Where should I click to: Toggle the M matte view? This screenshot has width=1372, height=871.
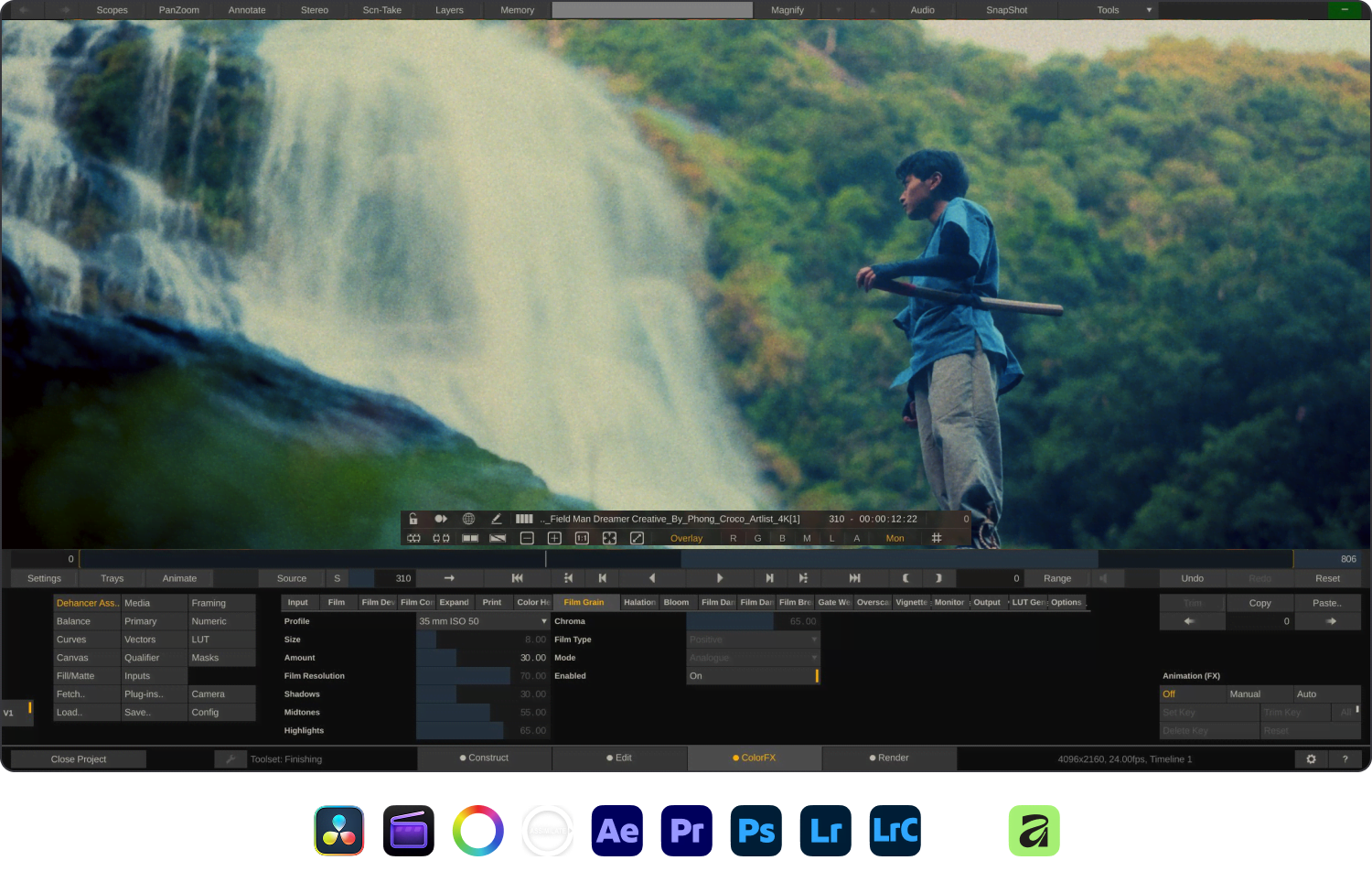pyautogui.click(x=807, y=538)
